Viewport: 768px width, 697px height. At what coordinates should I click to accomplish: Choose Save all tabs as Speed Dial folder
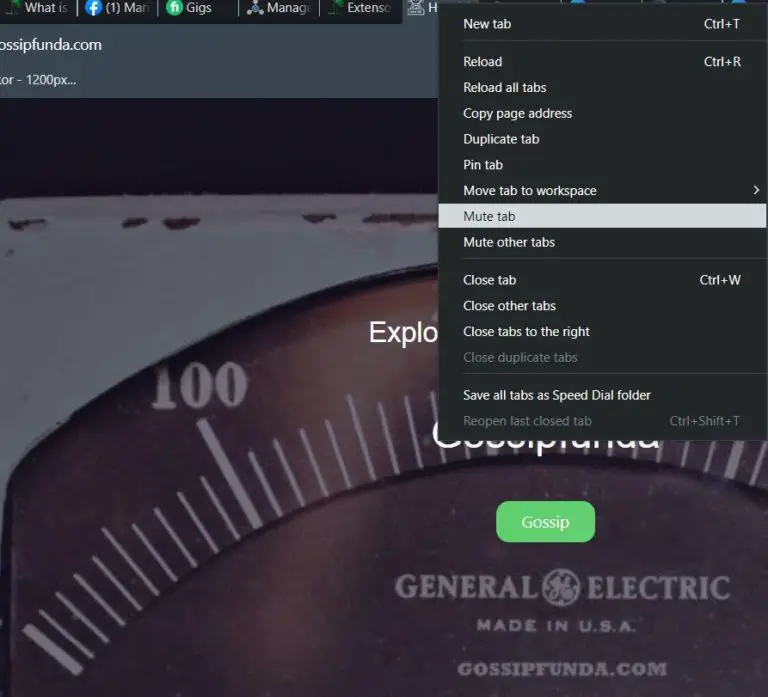tap(601, 395)
